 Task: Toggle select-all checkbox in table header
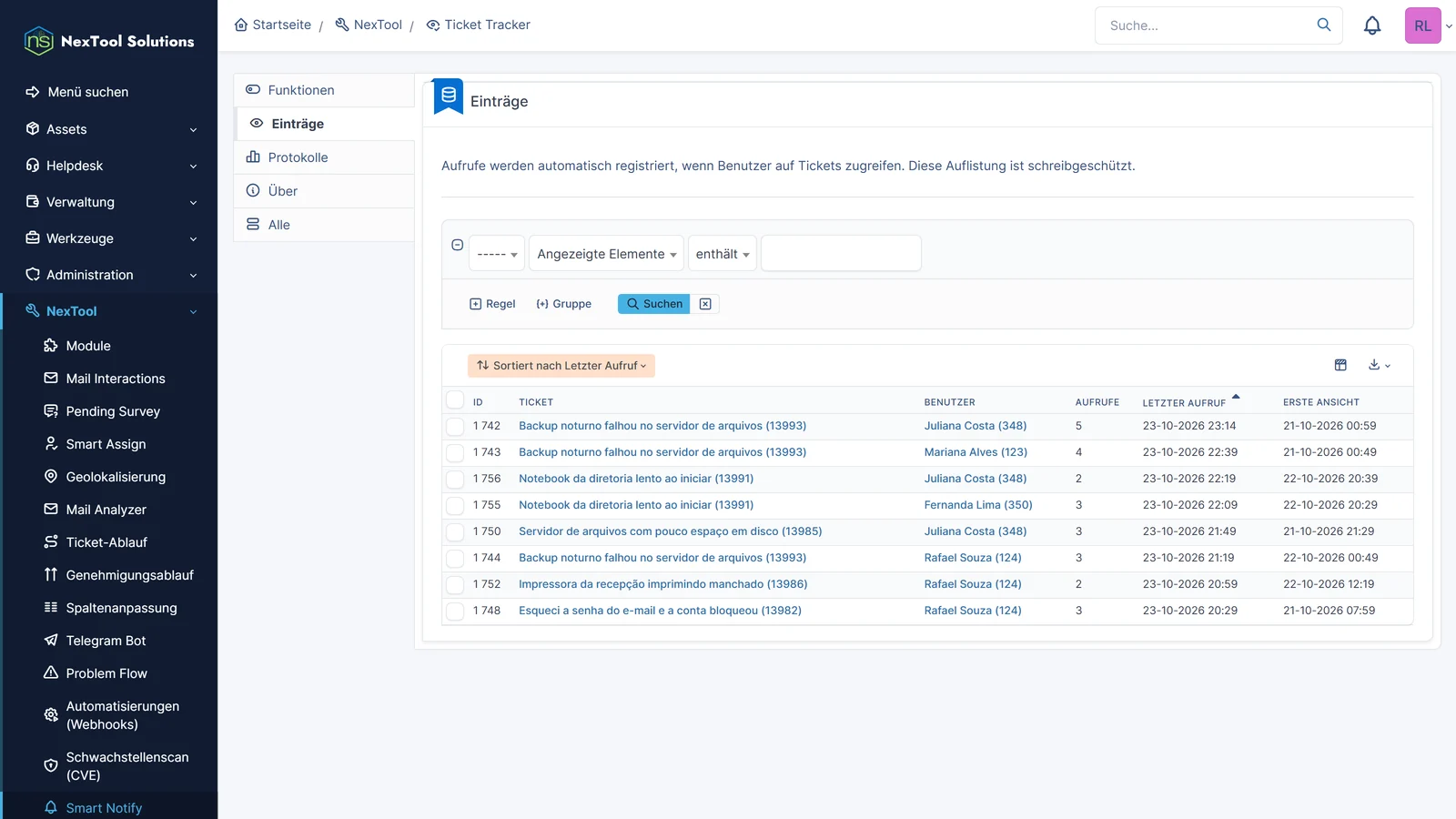pos(455,400)
